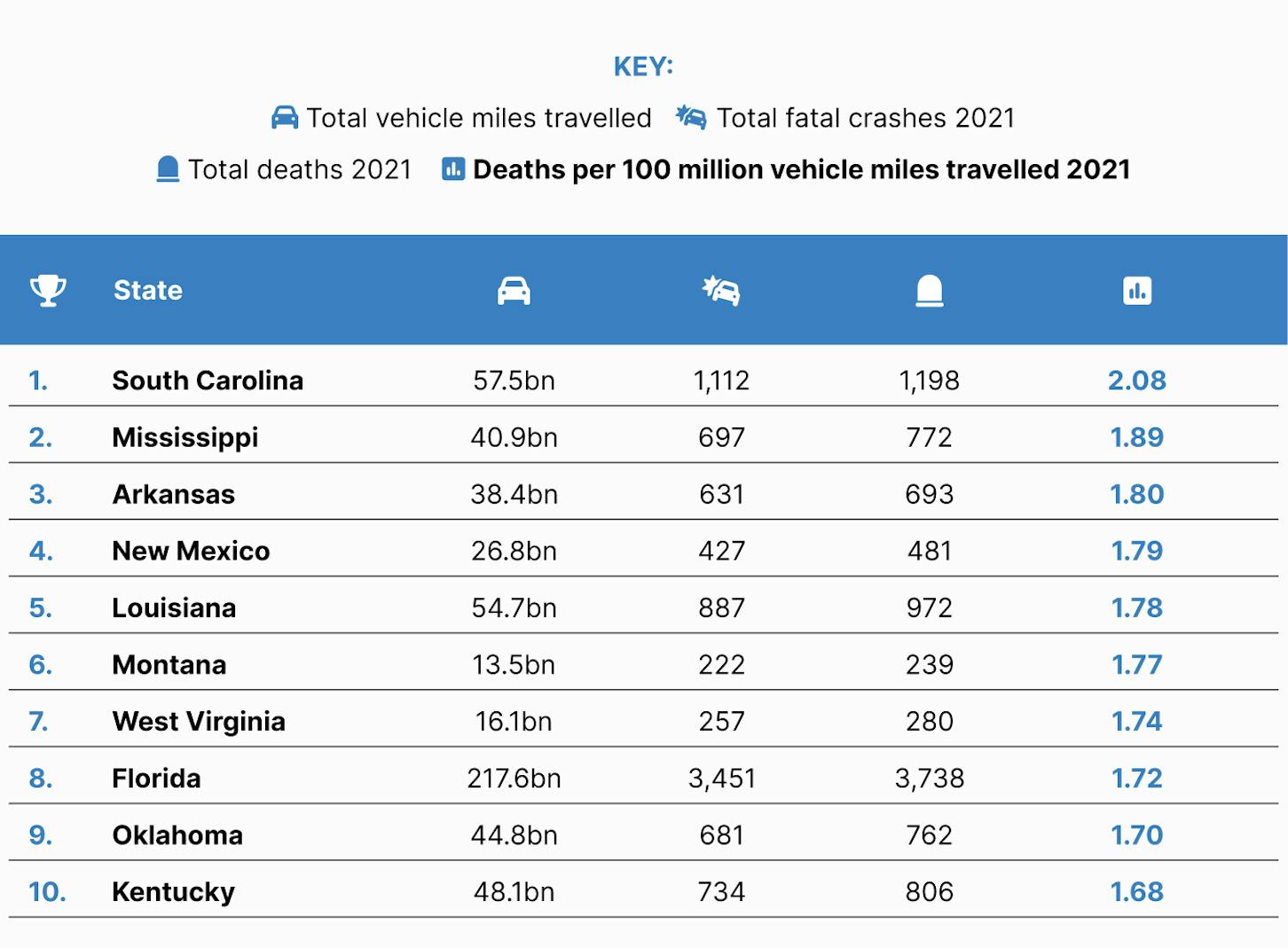Click the 2.08 death rate value

(1137, 380)
